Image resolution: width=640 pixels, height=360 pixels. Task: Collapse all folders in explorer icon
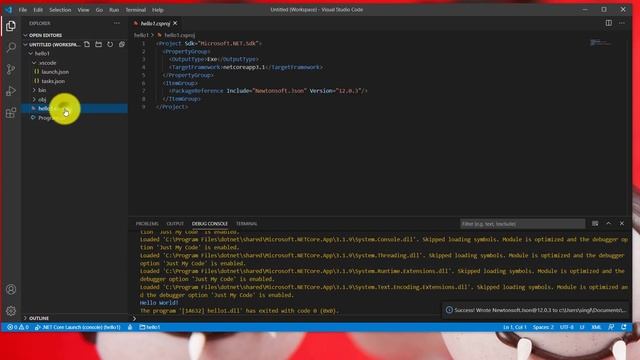click(x=122, y=44)
